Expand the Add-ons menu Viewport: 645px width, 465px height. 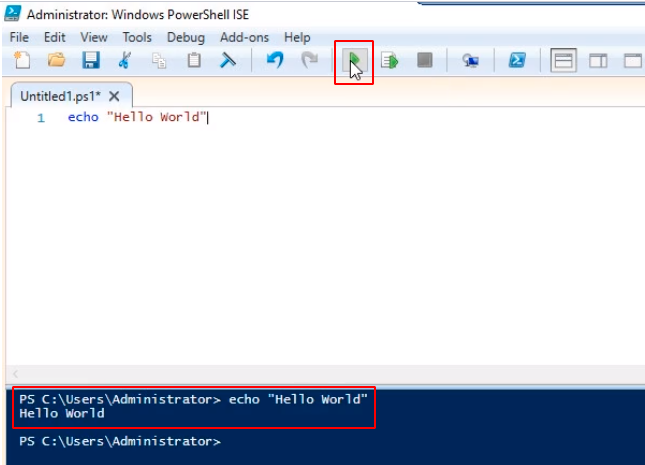pos(244,37)
